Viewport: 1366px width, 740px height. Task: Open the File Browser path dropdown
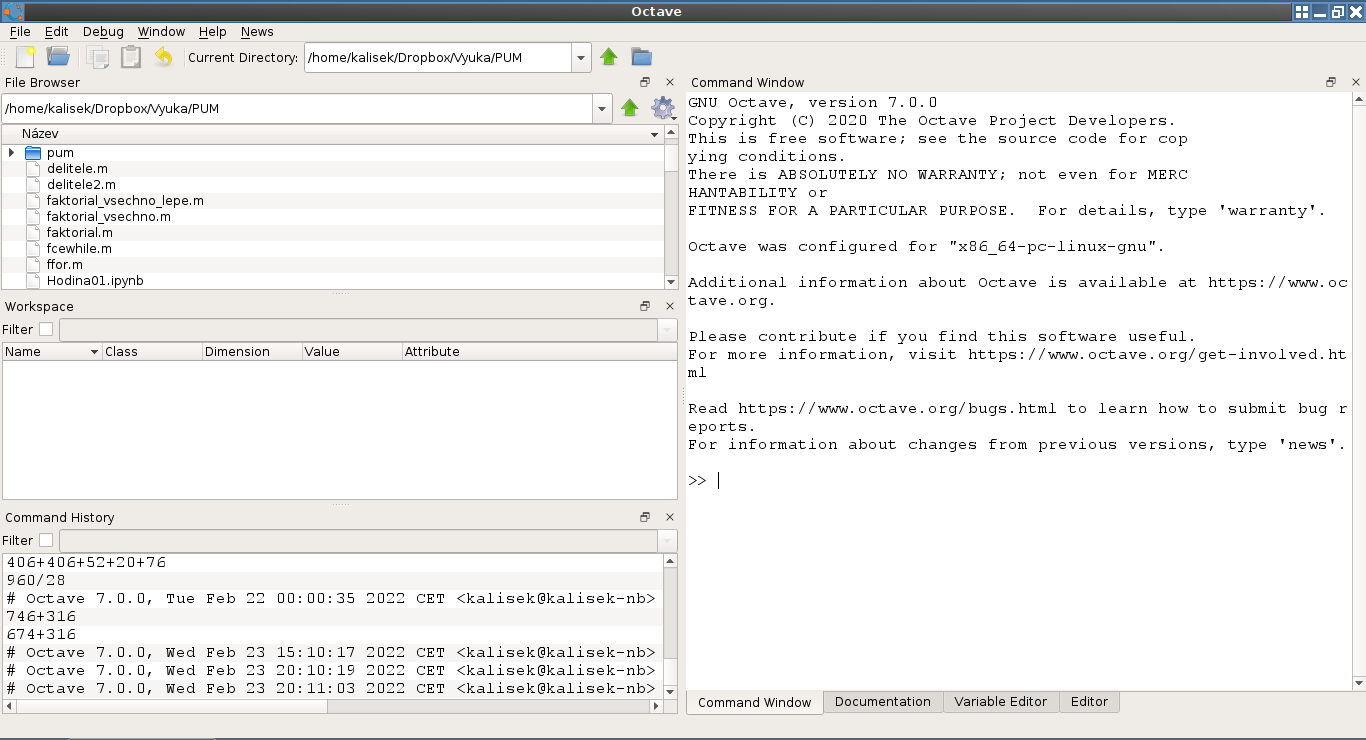601,108
